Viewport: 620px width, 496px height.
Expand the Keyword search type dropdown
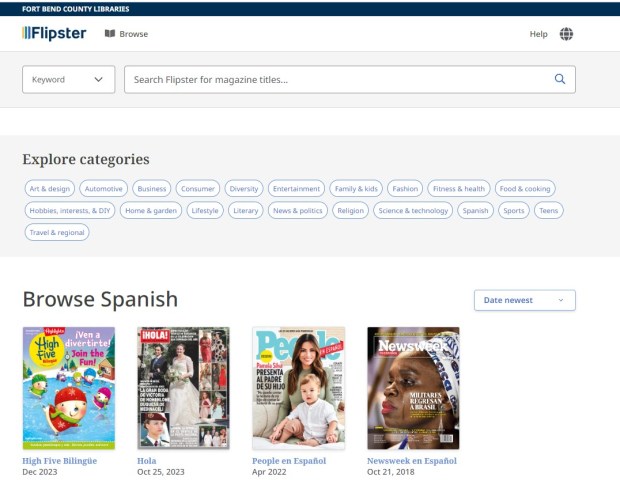click(x=68, y=79)
